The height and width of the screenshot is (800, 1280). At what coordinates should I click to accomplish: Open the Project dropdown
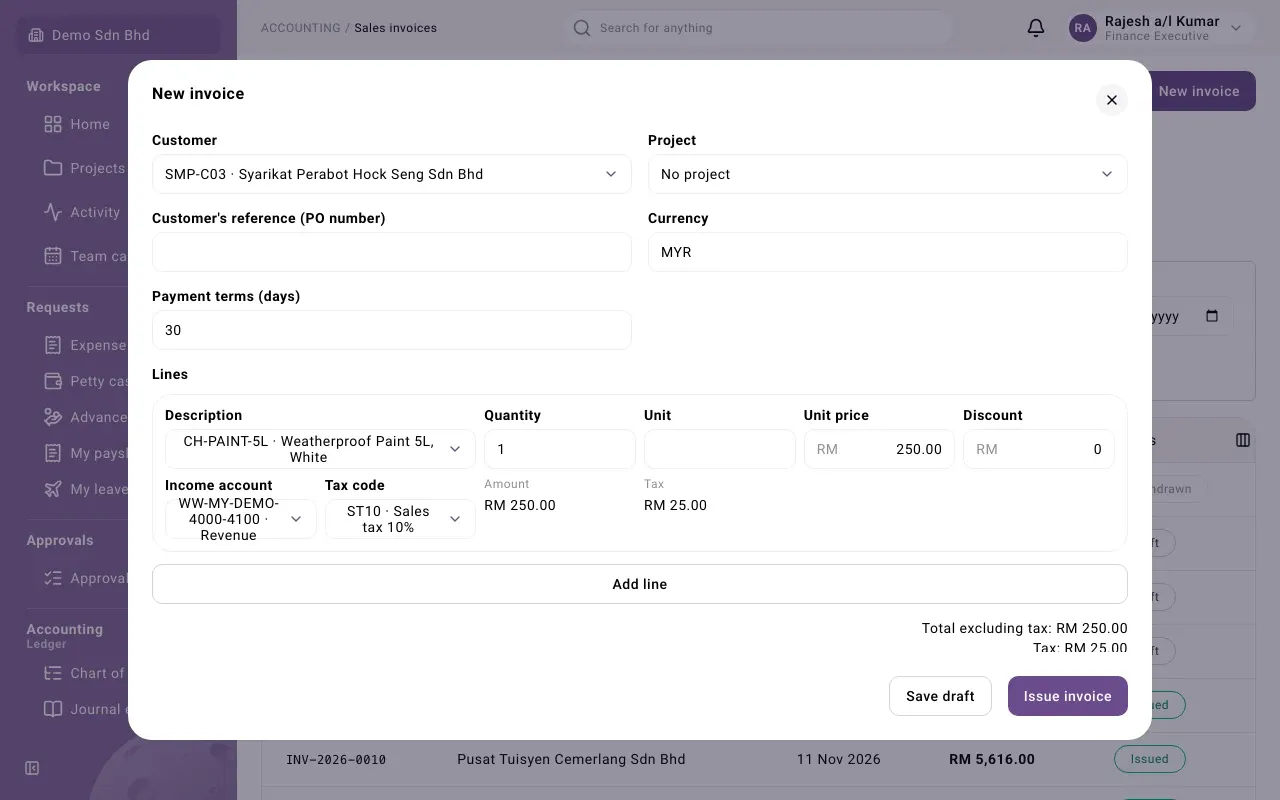point(888,174)
